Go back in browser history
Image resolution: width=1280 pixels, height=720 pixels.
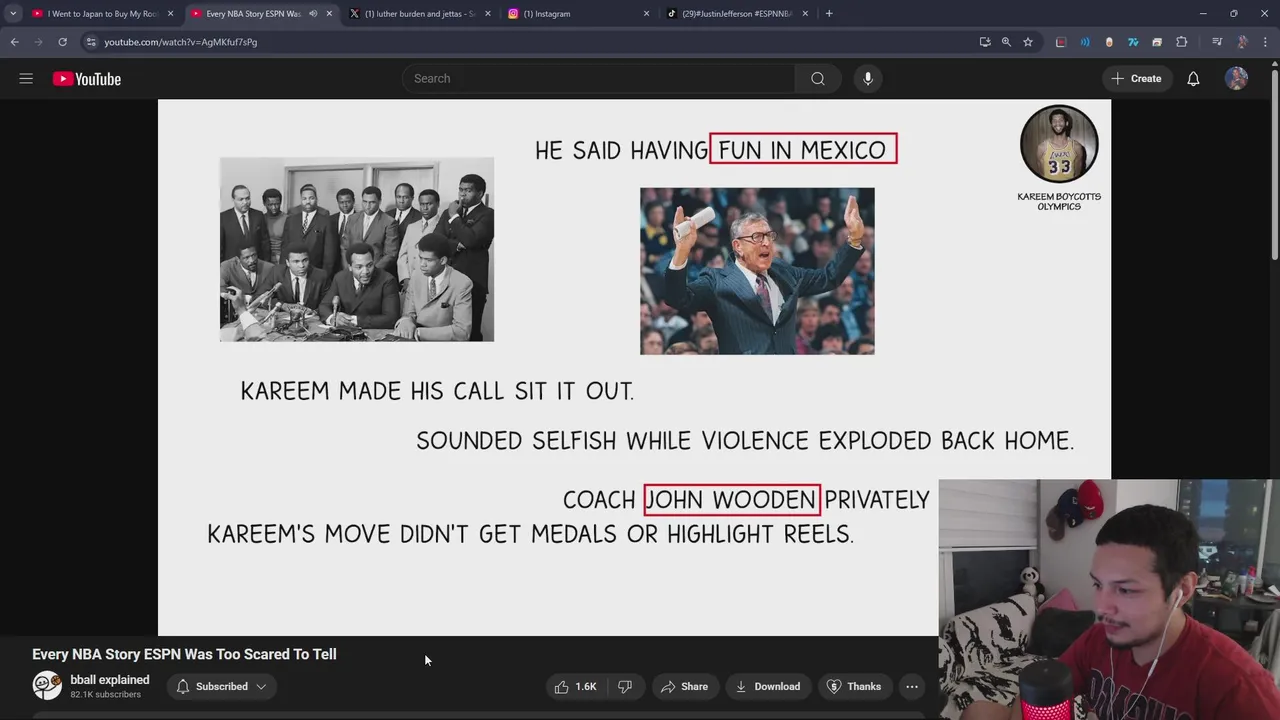click(14, 42)
